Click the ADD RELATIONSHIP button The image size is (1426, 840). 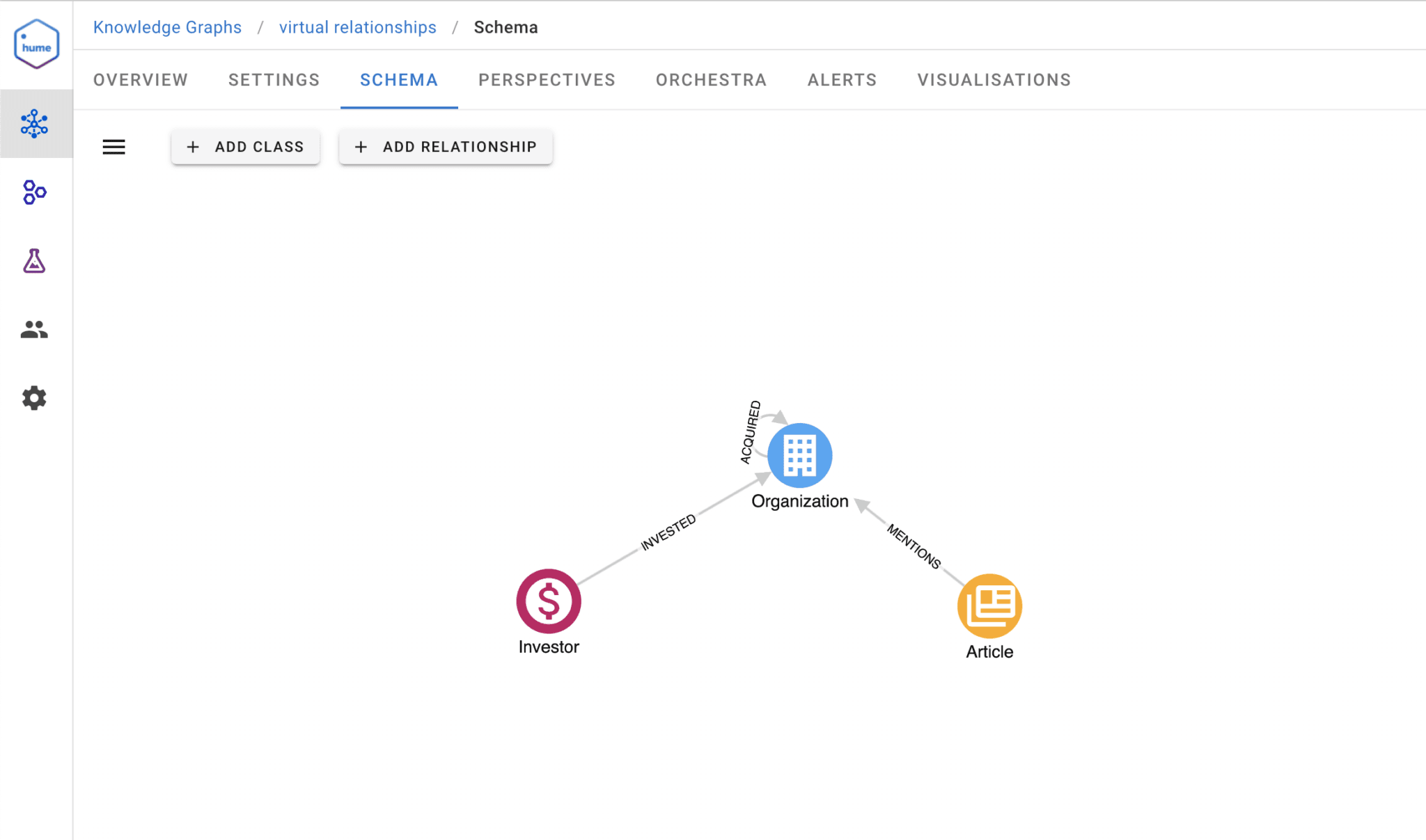point(445,147)
